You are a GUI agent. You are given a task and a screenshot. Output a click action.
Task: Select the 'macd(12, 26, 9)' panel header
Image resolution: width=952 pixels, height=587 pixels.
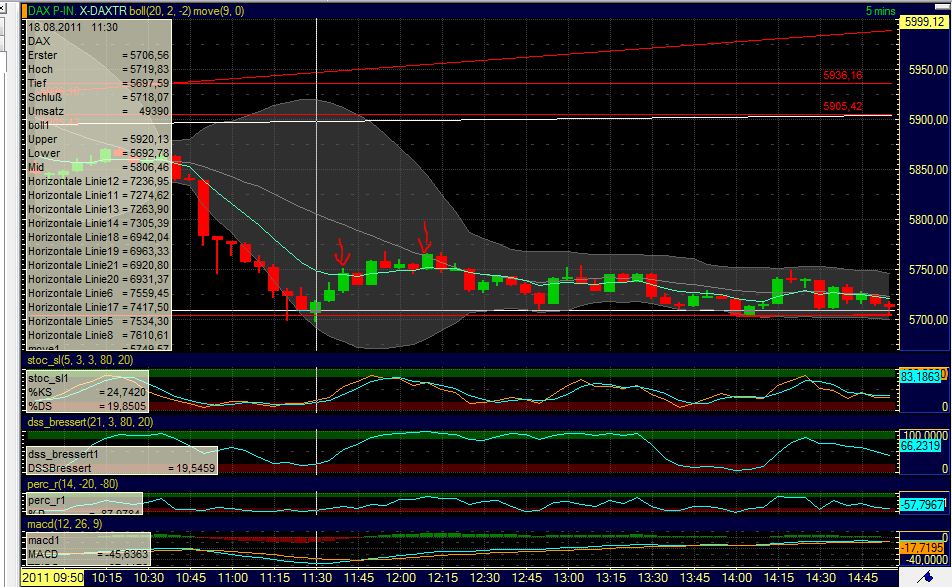(x=64, y=523)
